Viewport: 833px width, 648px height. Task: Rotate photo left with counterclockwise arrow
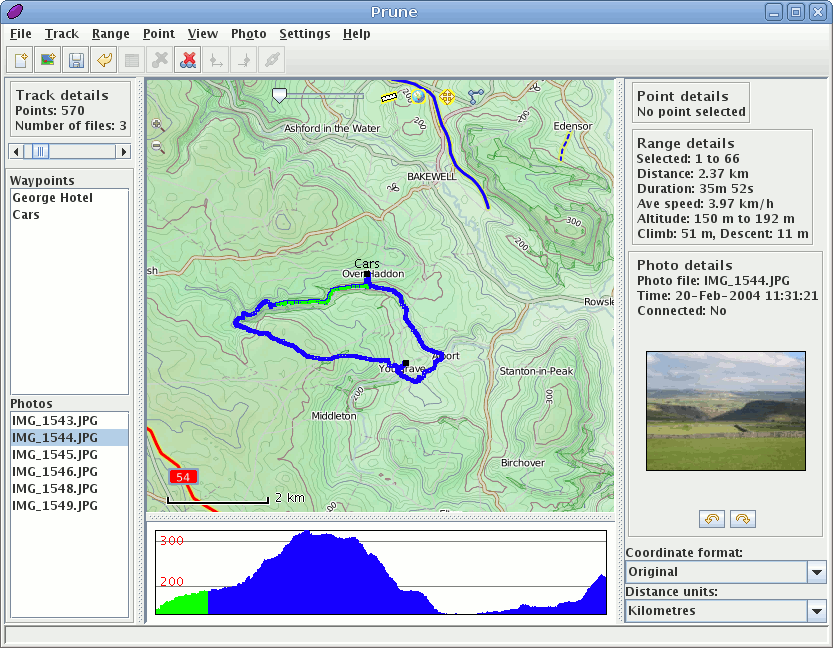[711, 518]
